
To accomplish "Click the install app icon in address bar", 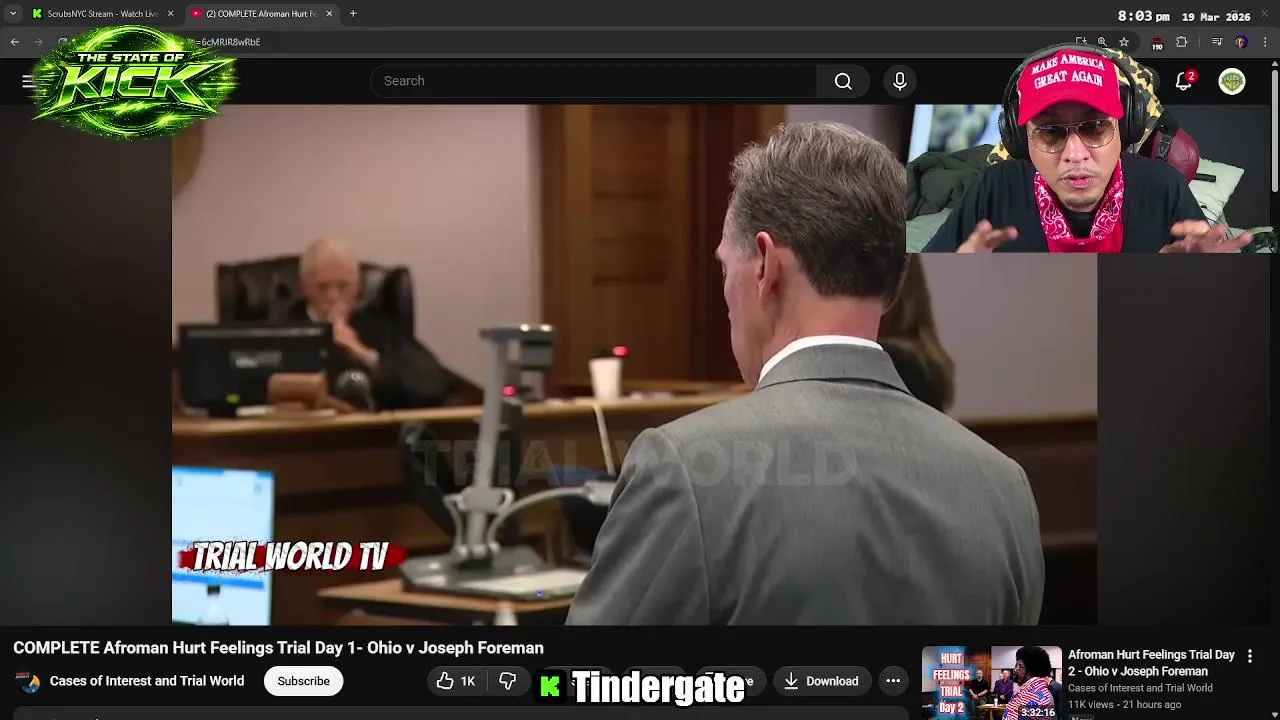I will [x=1081, y=42].
